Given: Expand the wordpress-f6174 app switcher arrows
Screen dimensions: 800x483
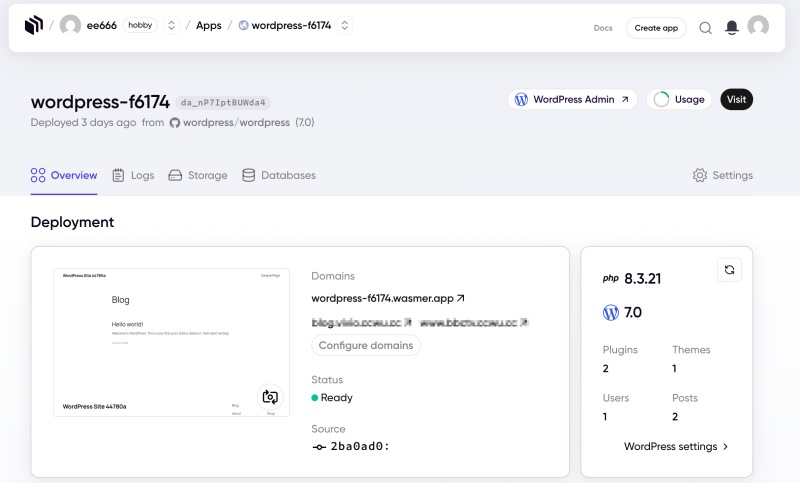Looking at the screenshot, I should [x=345, y=25].
